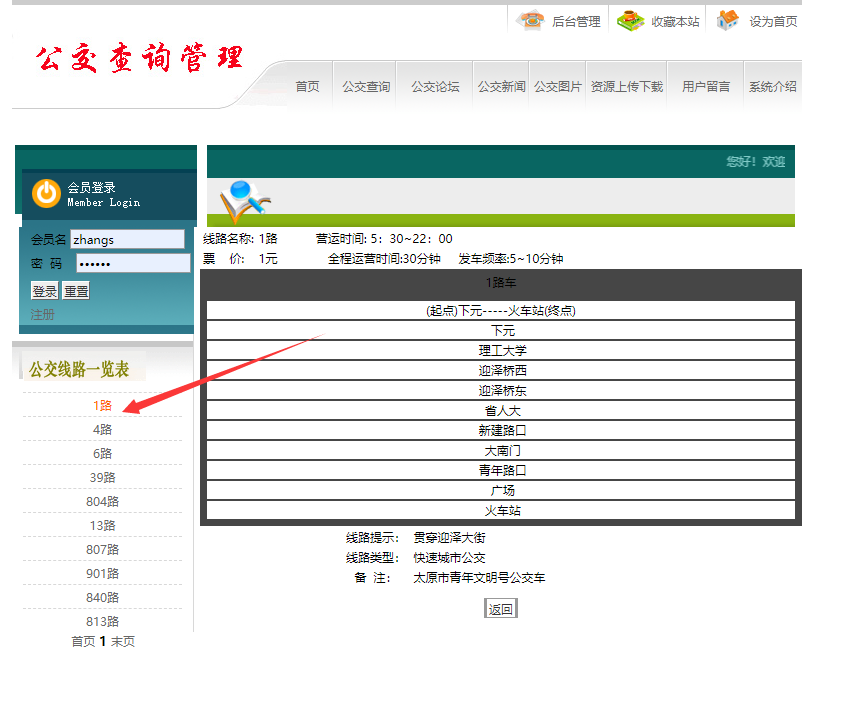Select route 1路 in list
The height and width of the screenshot is (712, 841).
point(102,406)
